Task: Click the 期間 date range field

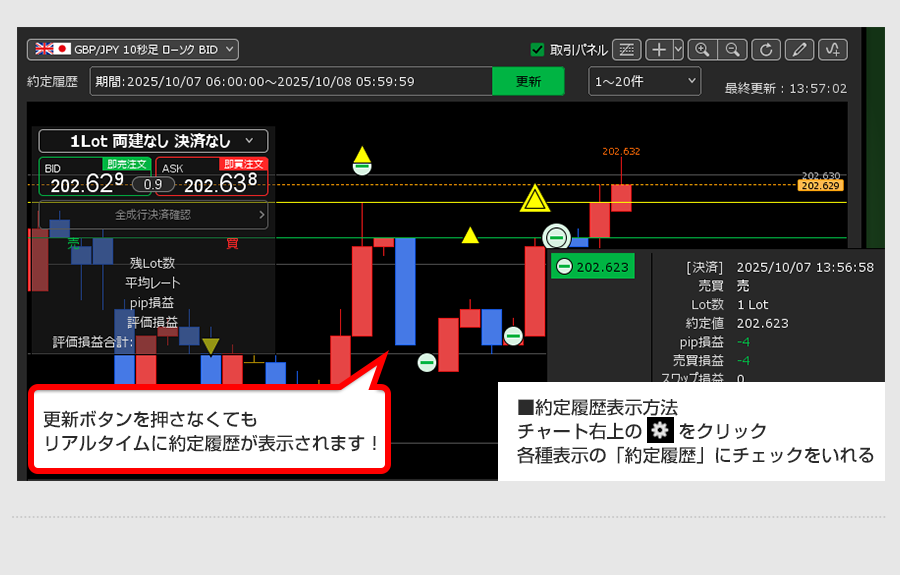Action: (290, 81)
